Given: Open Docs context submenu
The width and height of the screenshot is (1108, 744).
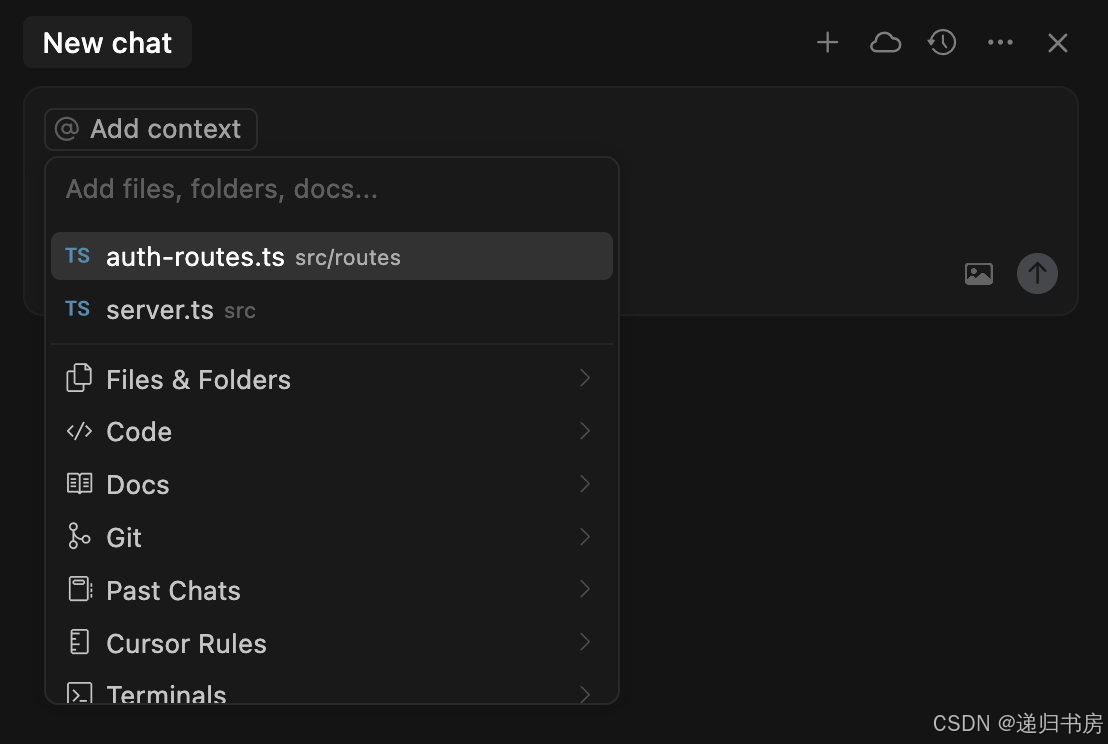Looking at the screenshot, I should pos(331,485).
